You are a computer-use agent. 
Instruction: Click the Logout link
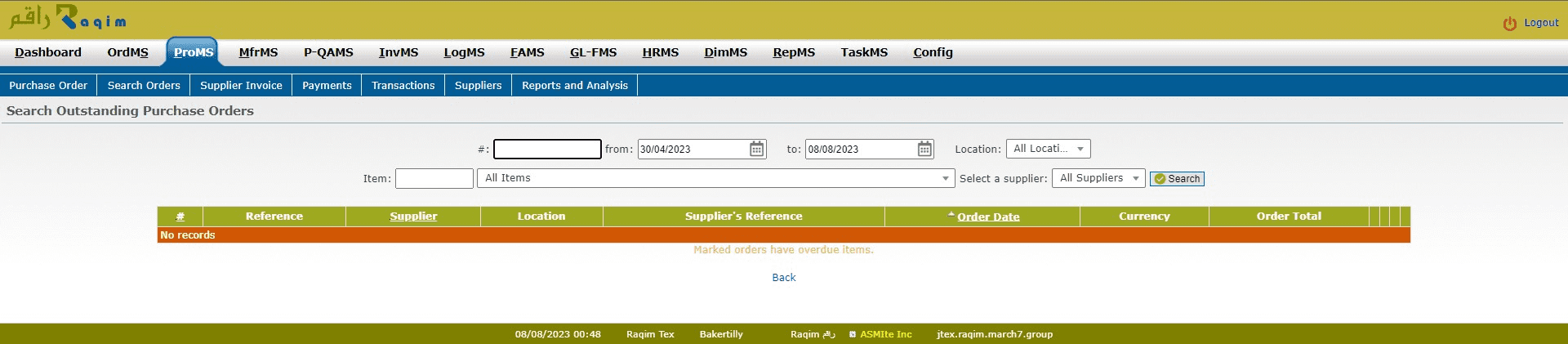[1541, 23]
